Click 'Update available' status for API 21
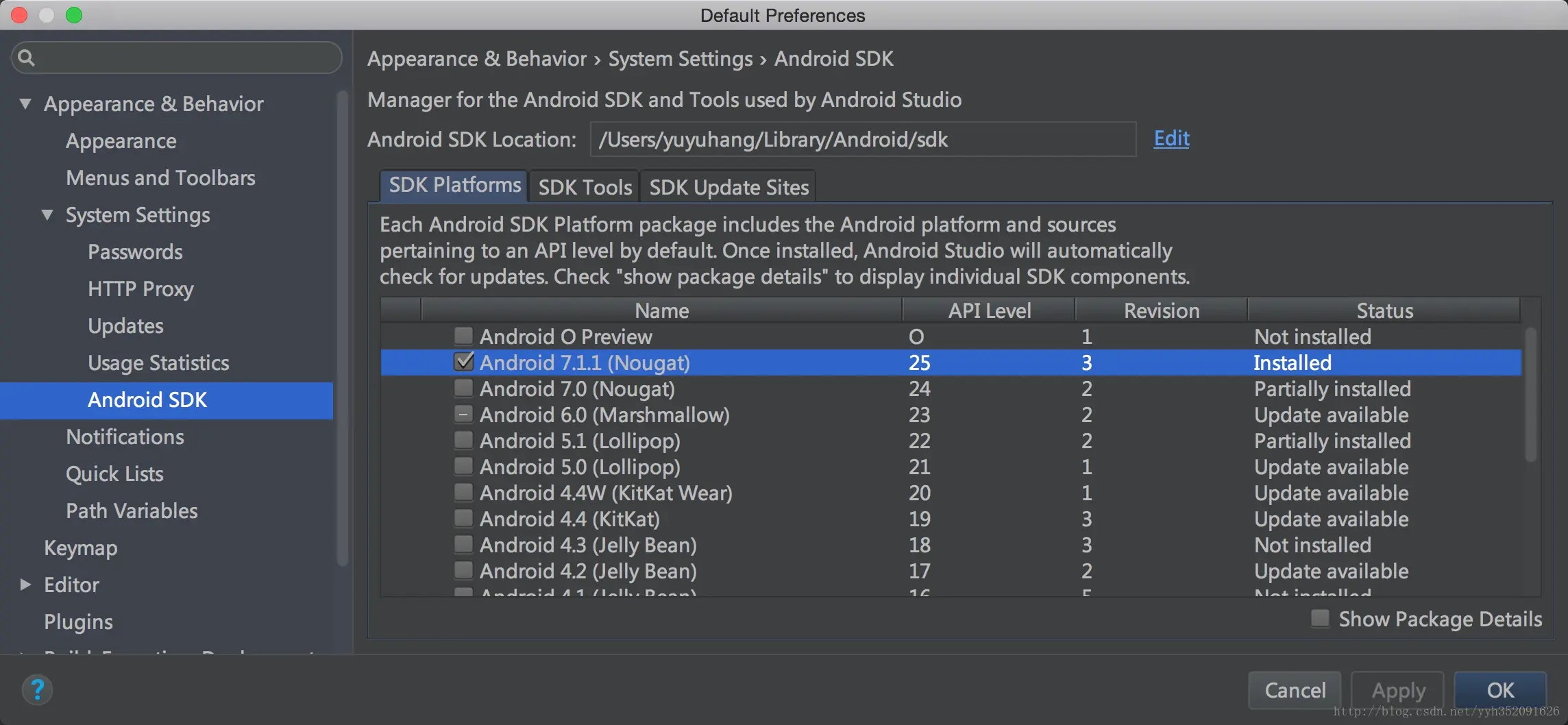1568x725 pixels. coord(1331,467)
